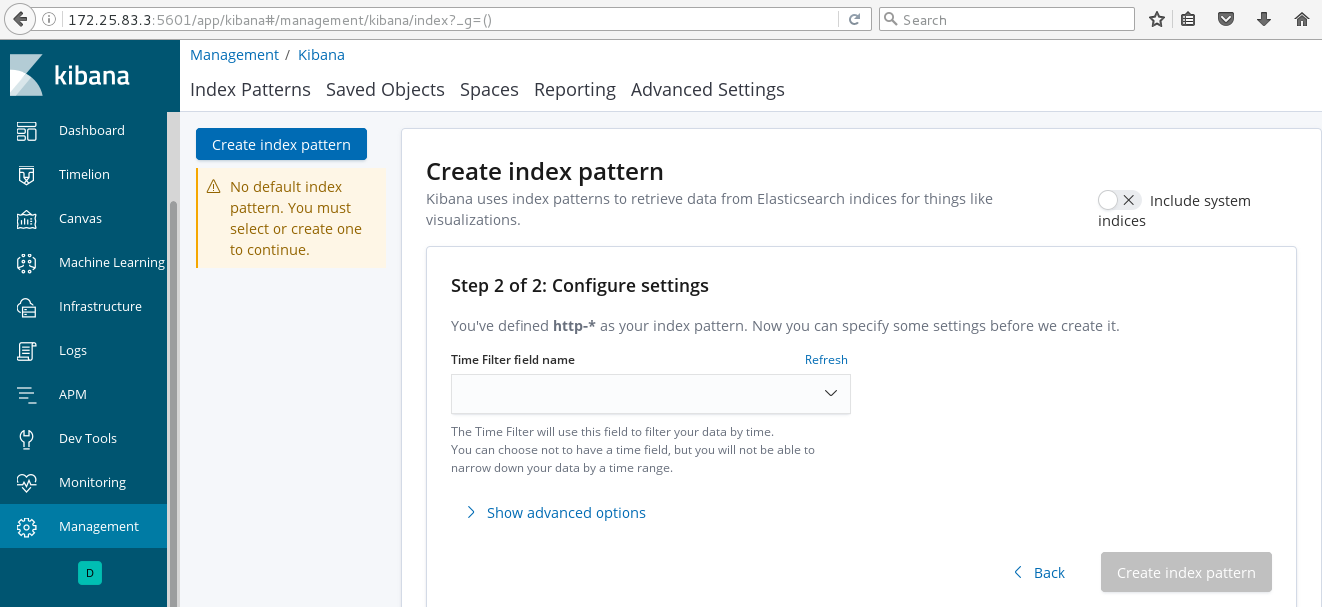Go Back to previous step

click(1039, 573)
